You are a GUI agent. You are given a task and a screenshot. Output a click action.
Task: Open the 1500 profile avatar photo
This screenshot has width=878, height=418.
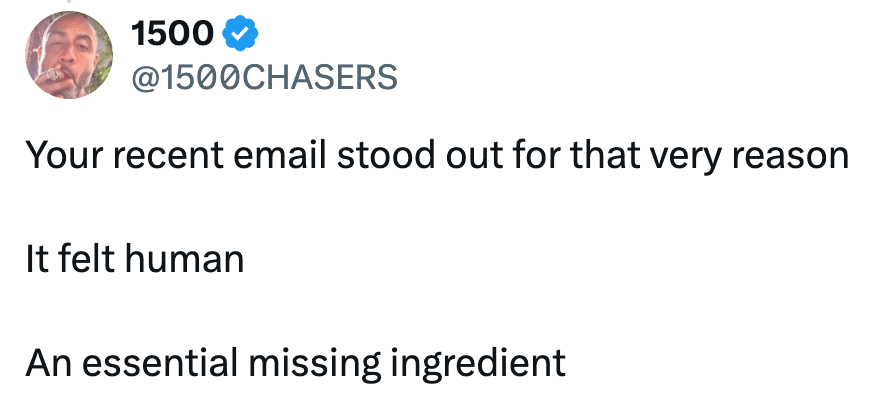(68, 56)
